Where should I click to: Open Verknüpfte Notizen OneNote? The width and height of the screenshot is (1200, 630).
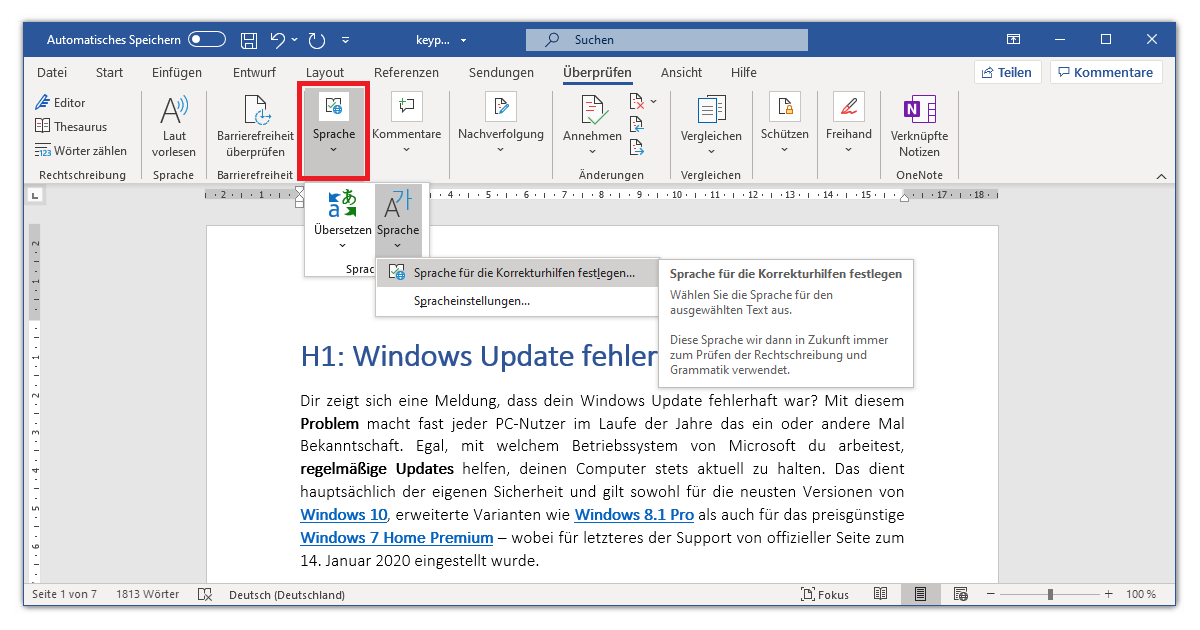click(x=919, y=126)
